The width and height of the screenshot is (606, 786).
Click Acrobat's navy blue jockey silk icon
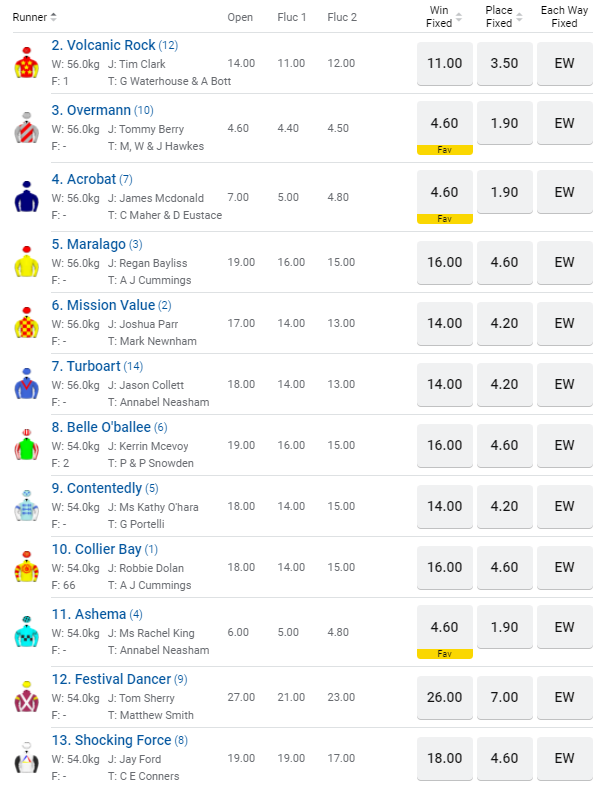click(x=25, y=197)
